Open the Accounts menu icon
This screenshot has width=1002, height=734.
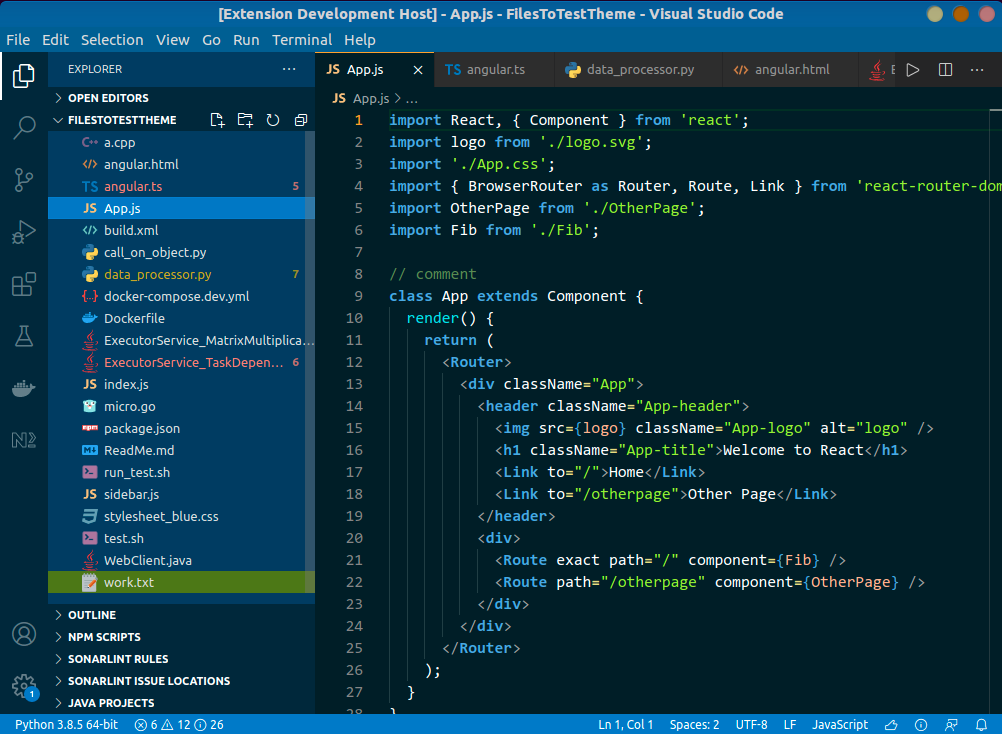point(24,634)
